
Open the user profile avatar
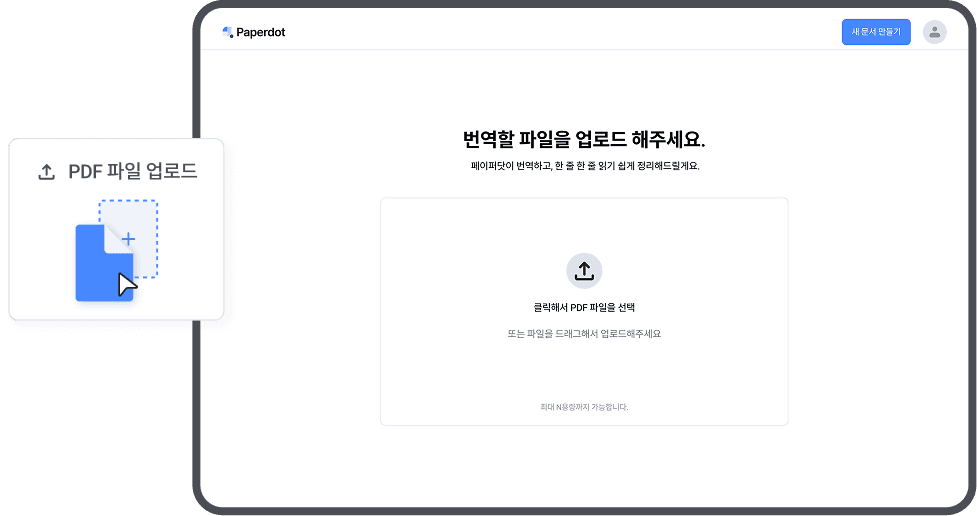(935, 32)
